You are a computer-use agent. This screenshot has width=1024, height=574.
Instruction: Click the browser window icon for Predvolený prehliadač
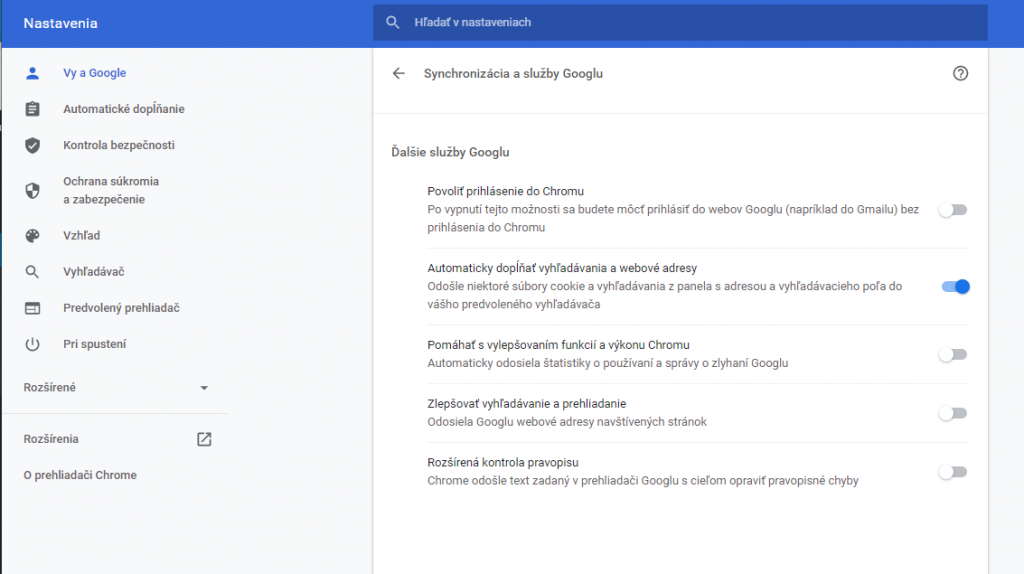[x=32, y=308]
